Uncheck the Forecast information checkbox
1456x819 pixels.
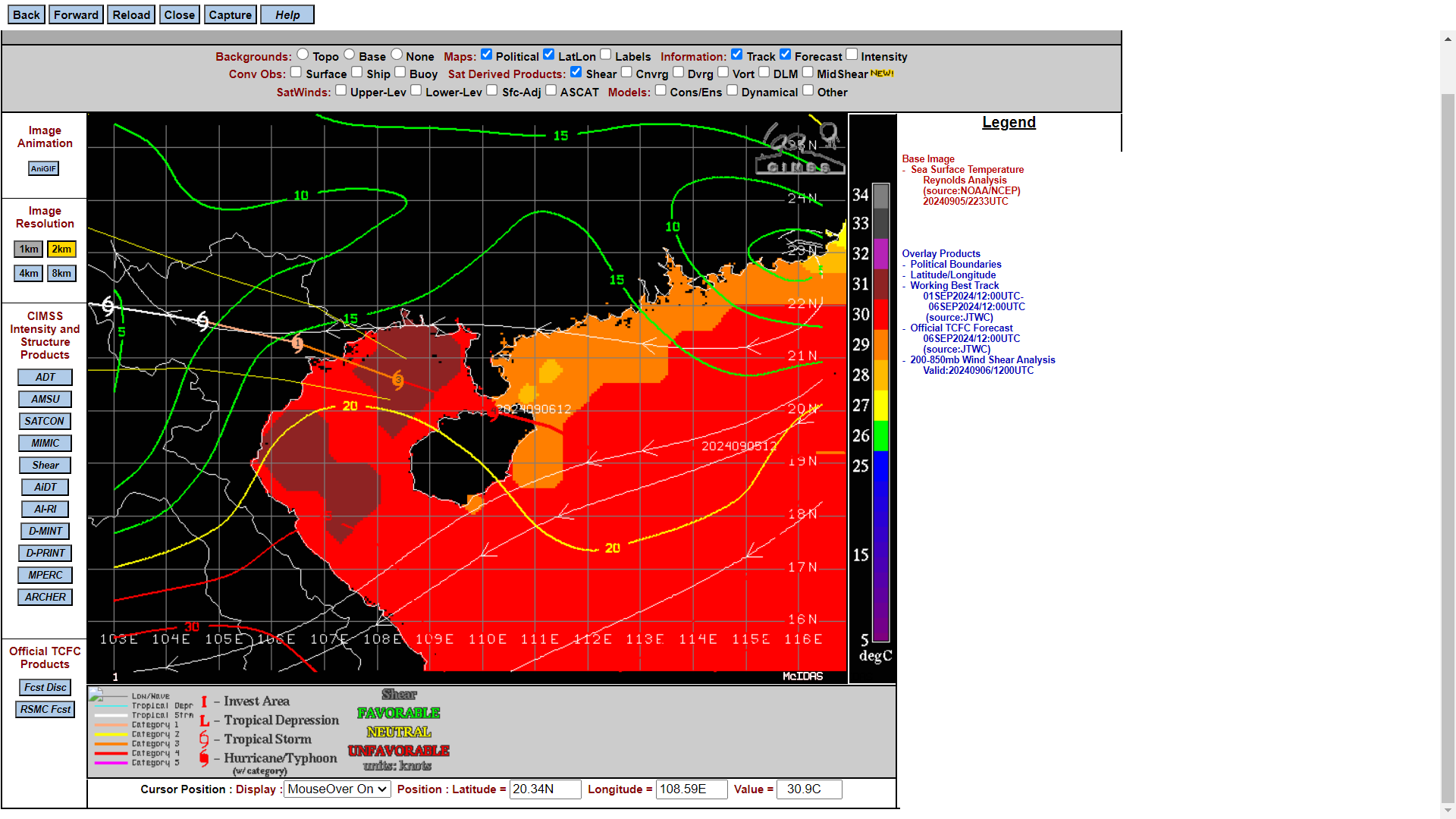786,55
